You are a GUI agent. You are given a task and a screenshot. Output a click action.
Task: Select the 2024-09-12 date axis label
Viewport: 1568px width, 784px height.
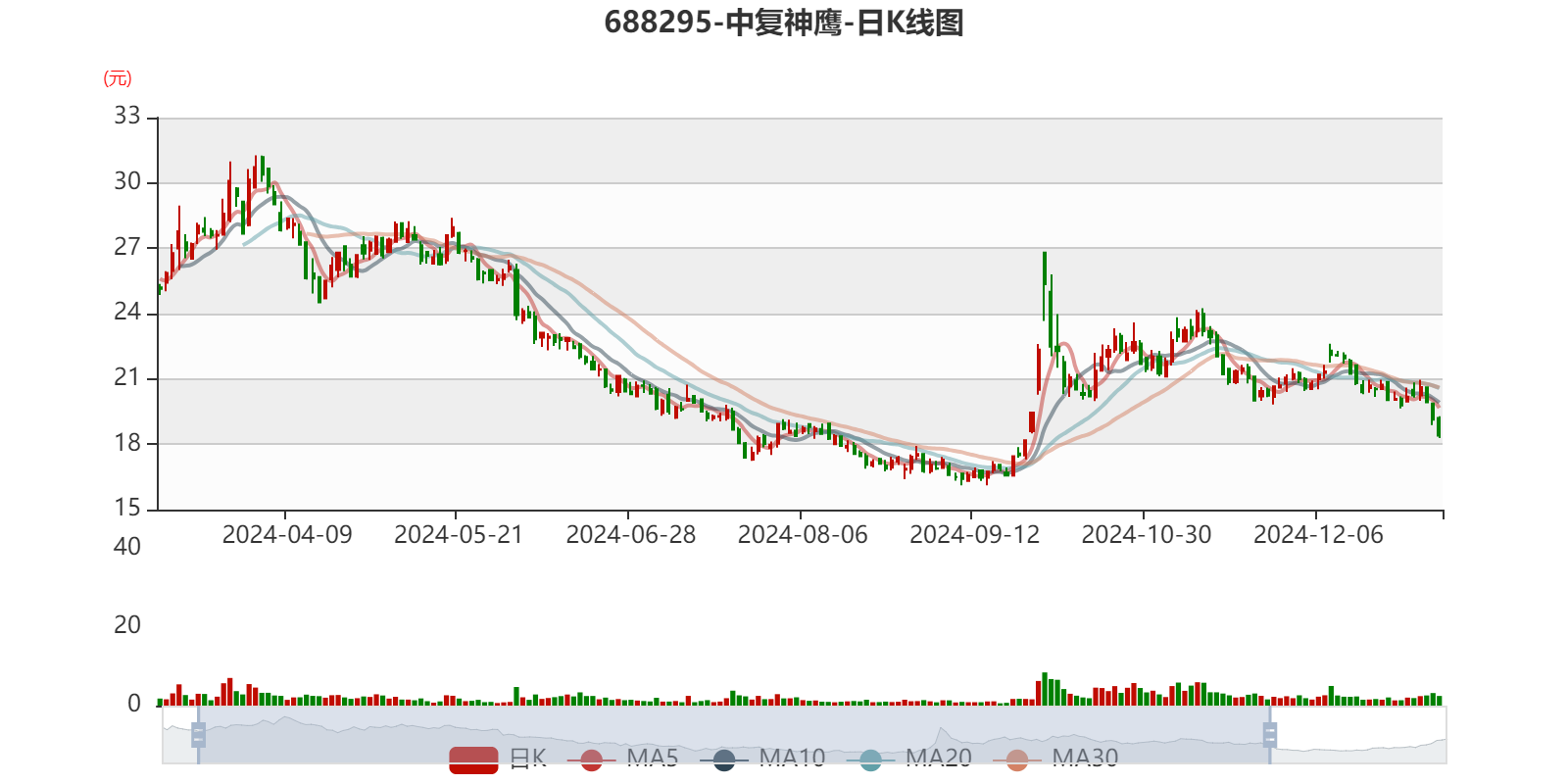pyautogui.click(x=975, y=535)
